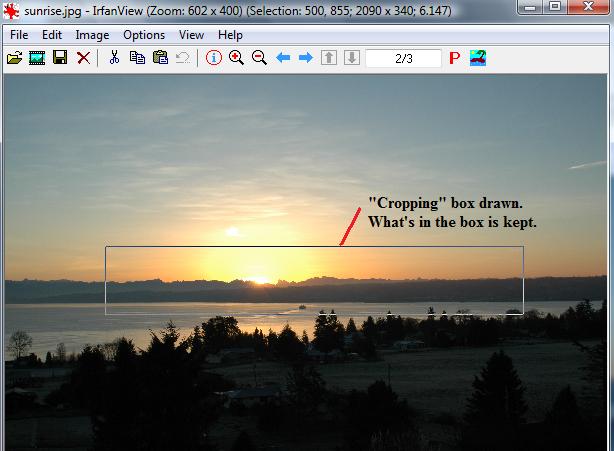
Task: Zoom out with magnifier minus icon
Action: (x=259, y=58)
